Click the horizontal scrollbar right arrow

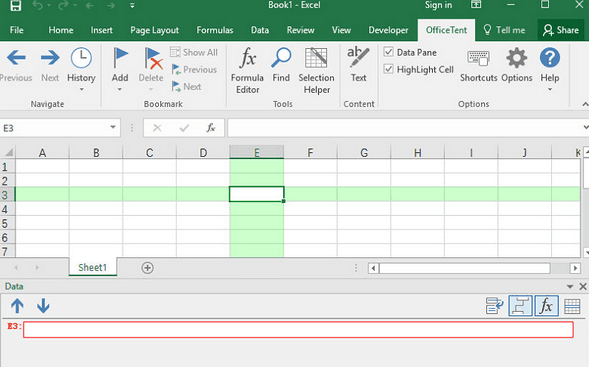click(575, 268)
